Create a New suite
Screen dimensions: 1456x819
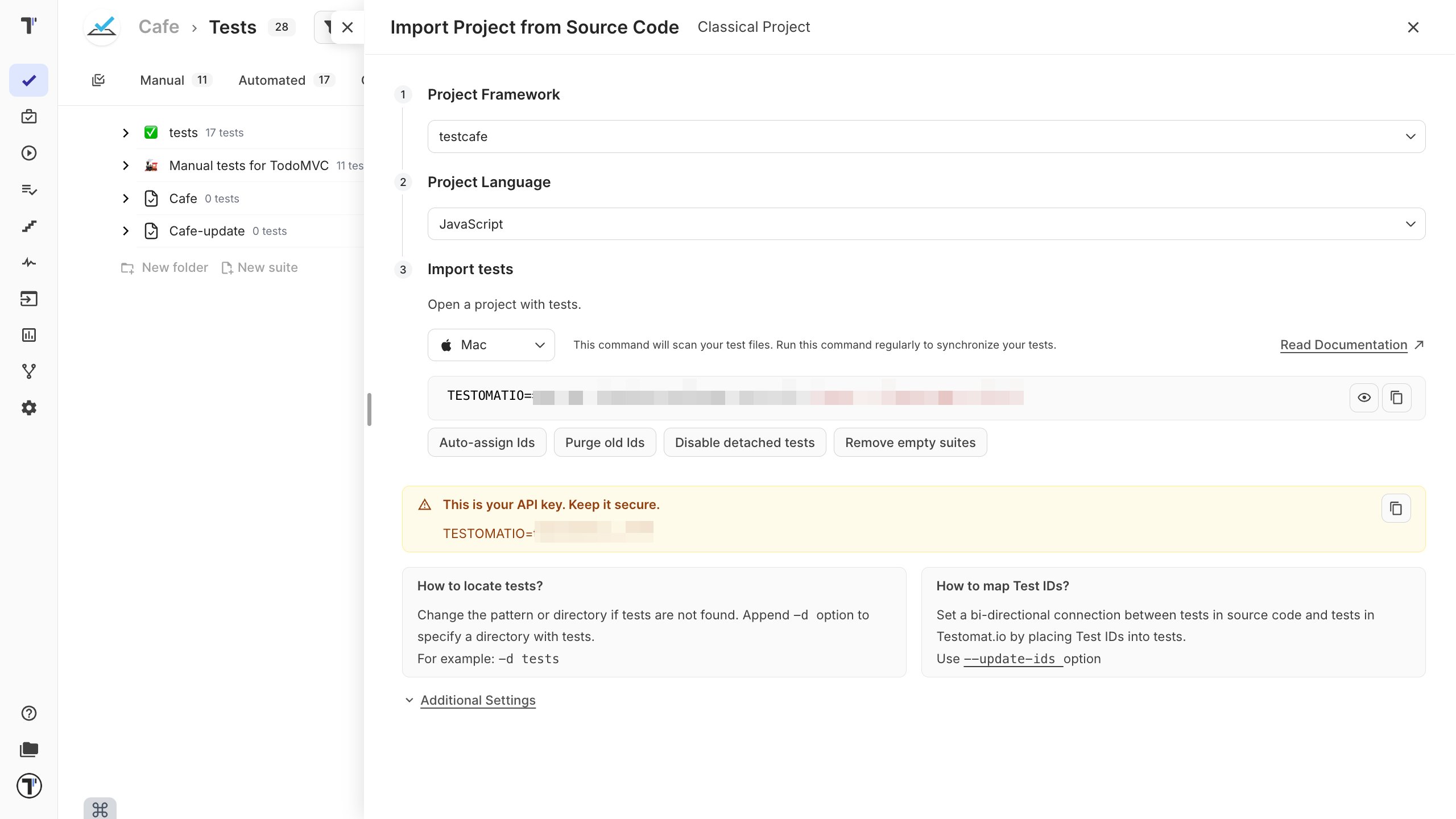259,267
